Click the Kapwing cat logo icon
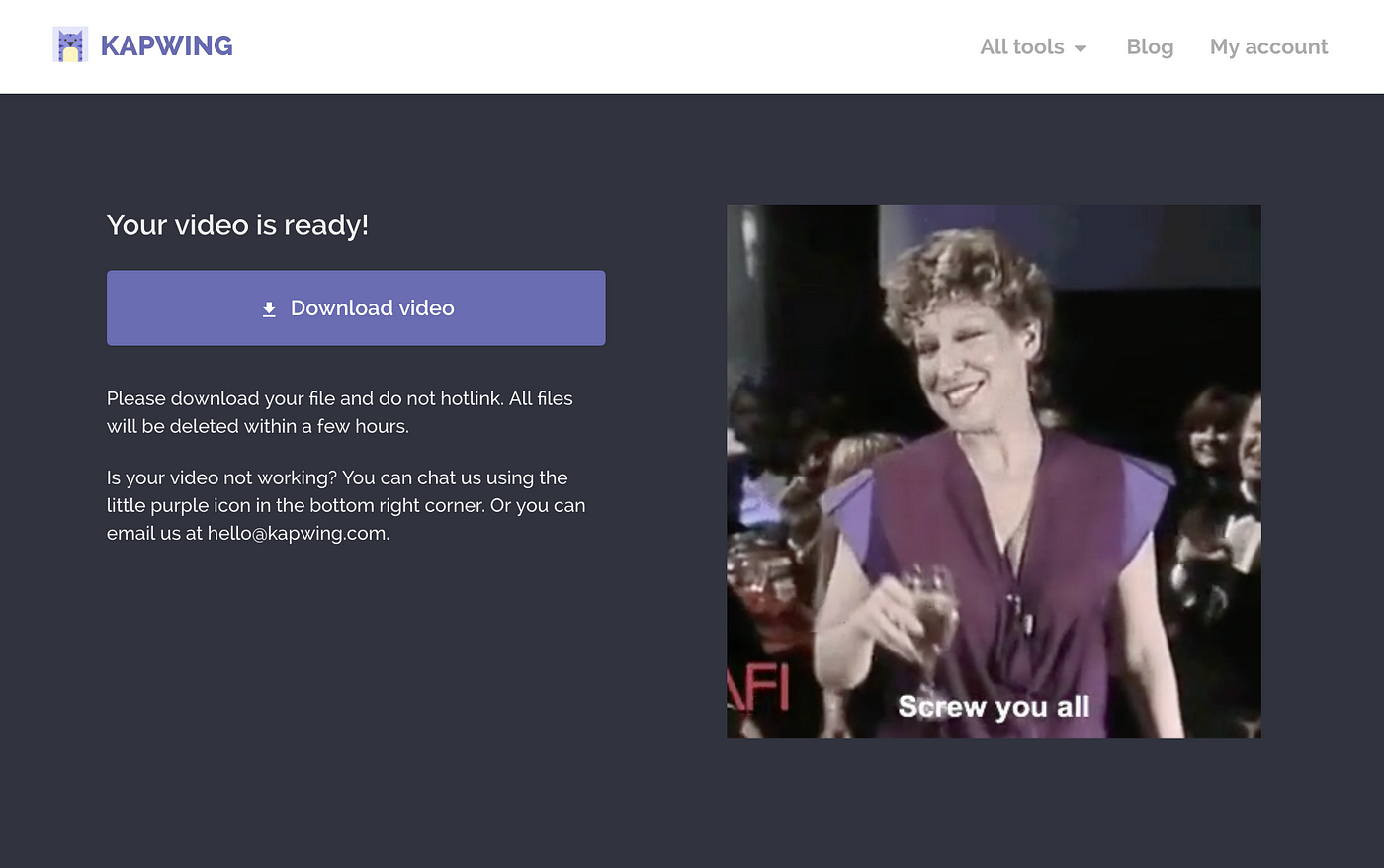 pos(70,44)
